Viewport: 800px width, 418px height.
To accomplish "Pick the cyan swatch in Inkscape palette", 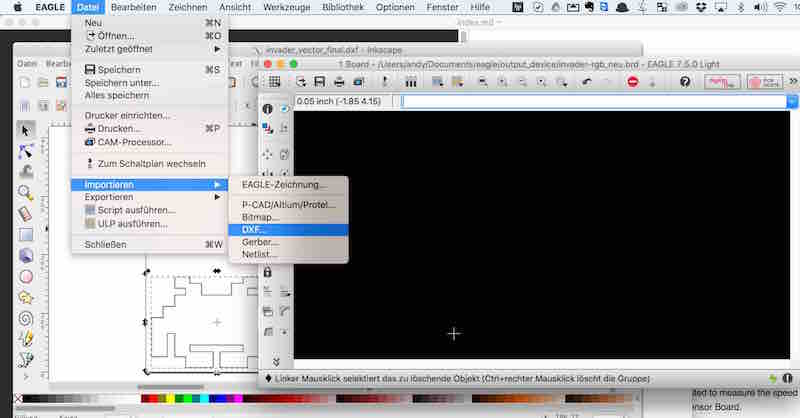I will point(204,399).
